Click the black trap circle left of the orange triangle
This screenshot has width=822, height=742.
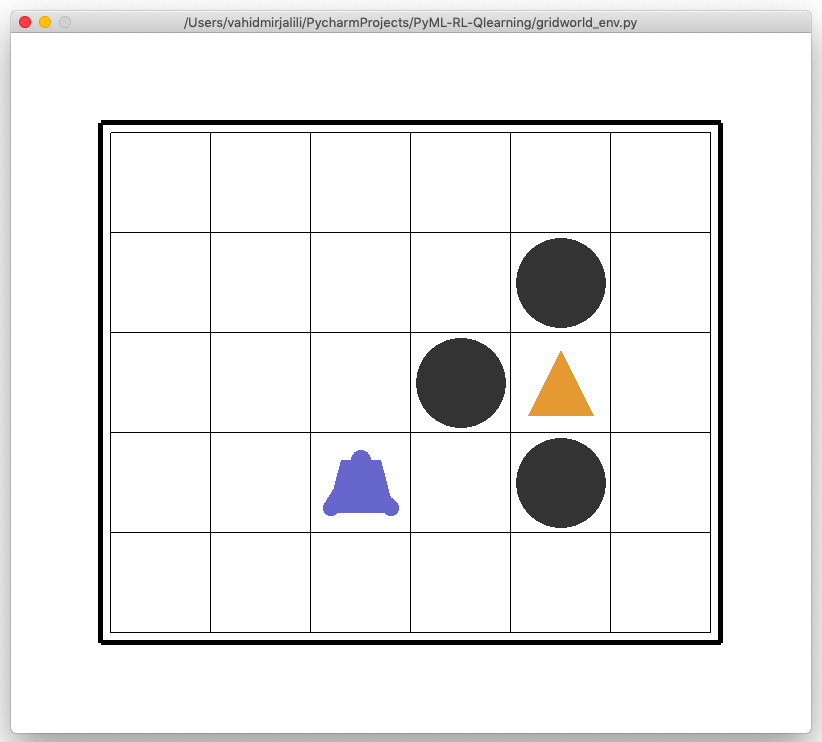[x=461, y=383]
